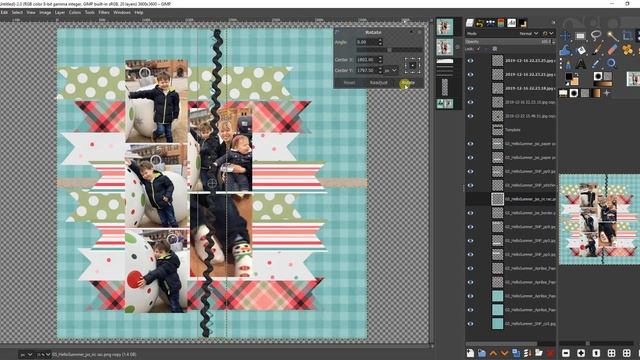Open the layers dock tab configuration menu

[x=553, y=23]
